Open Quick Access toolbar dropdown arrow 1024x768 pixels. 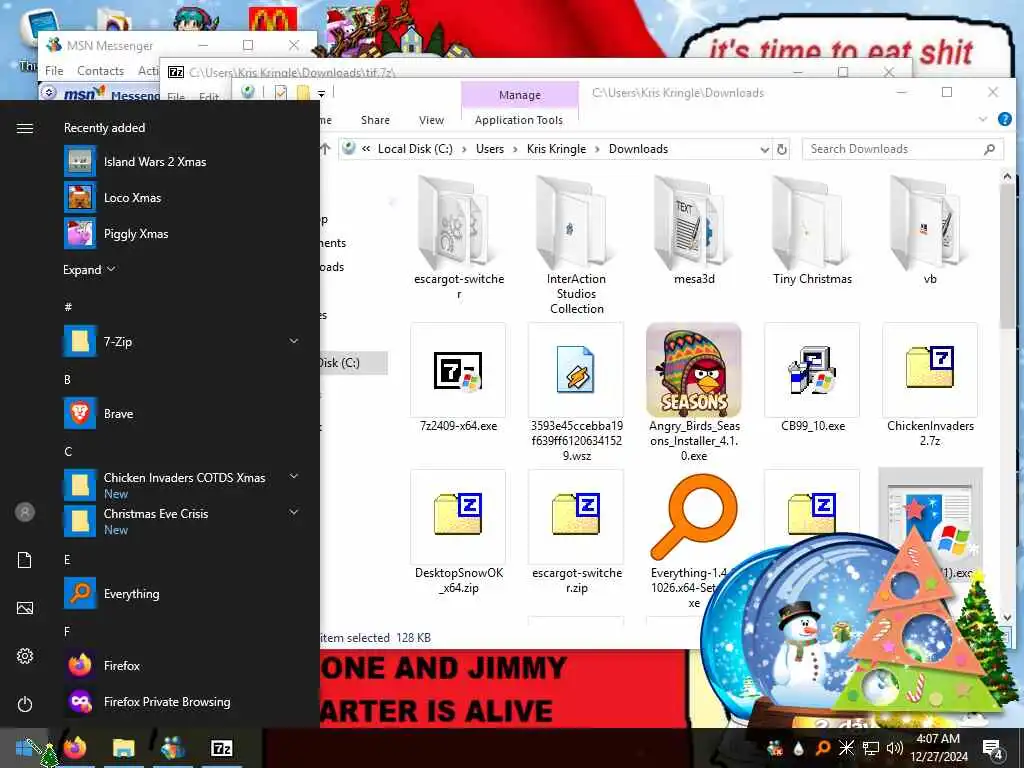pos(321,93)
